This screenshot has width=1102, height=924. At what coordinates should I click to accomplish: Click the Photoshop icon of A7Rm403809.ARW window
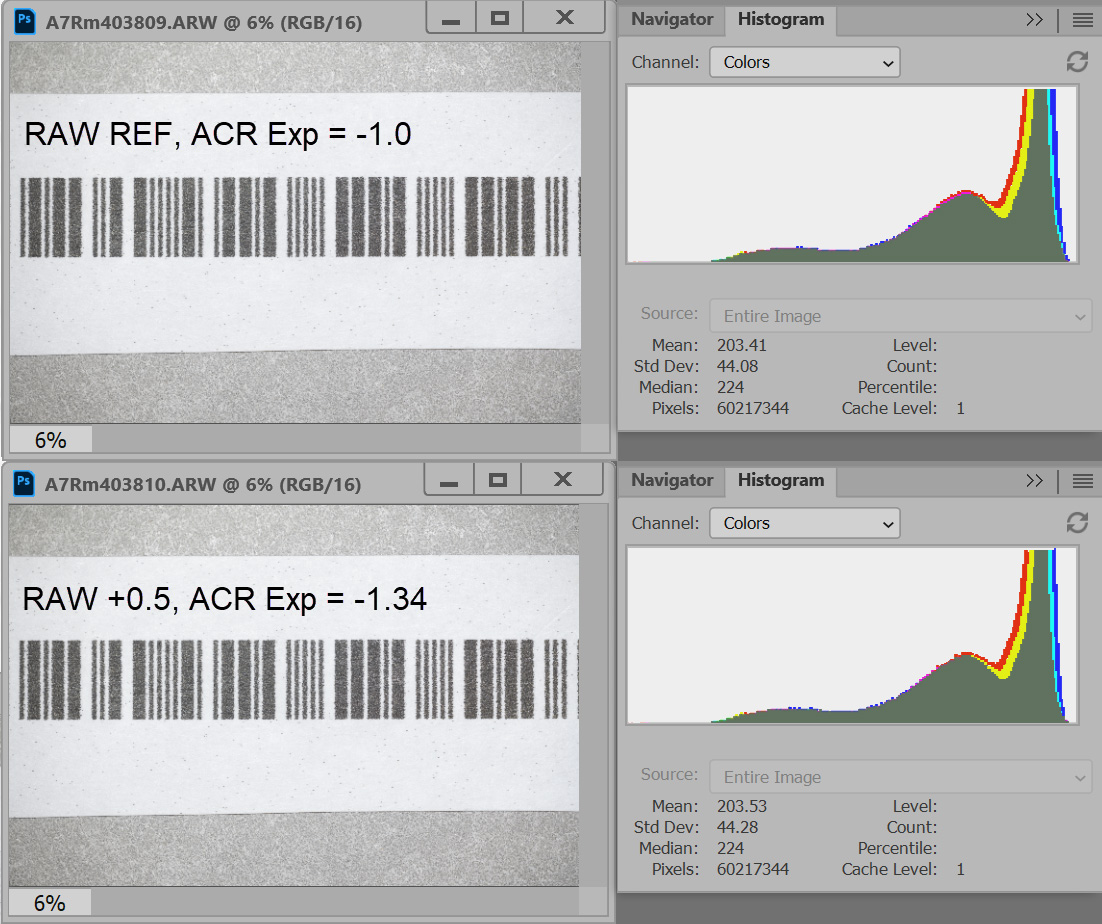[x=25, y=21]
